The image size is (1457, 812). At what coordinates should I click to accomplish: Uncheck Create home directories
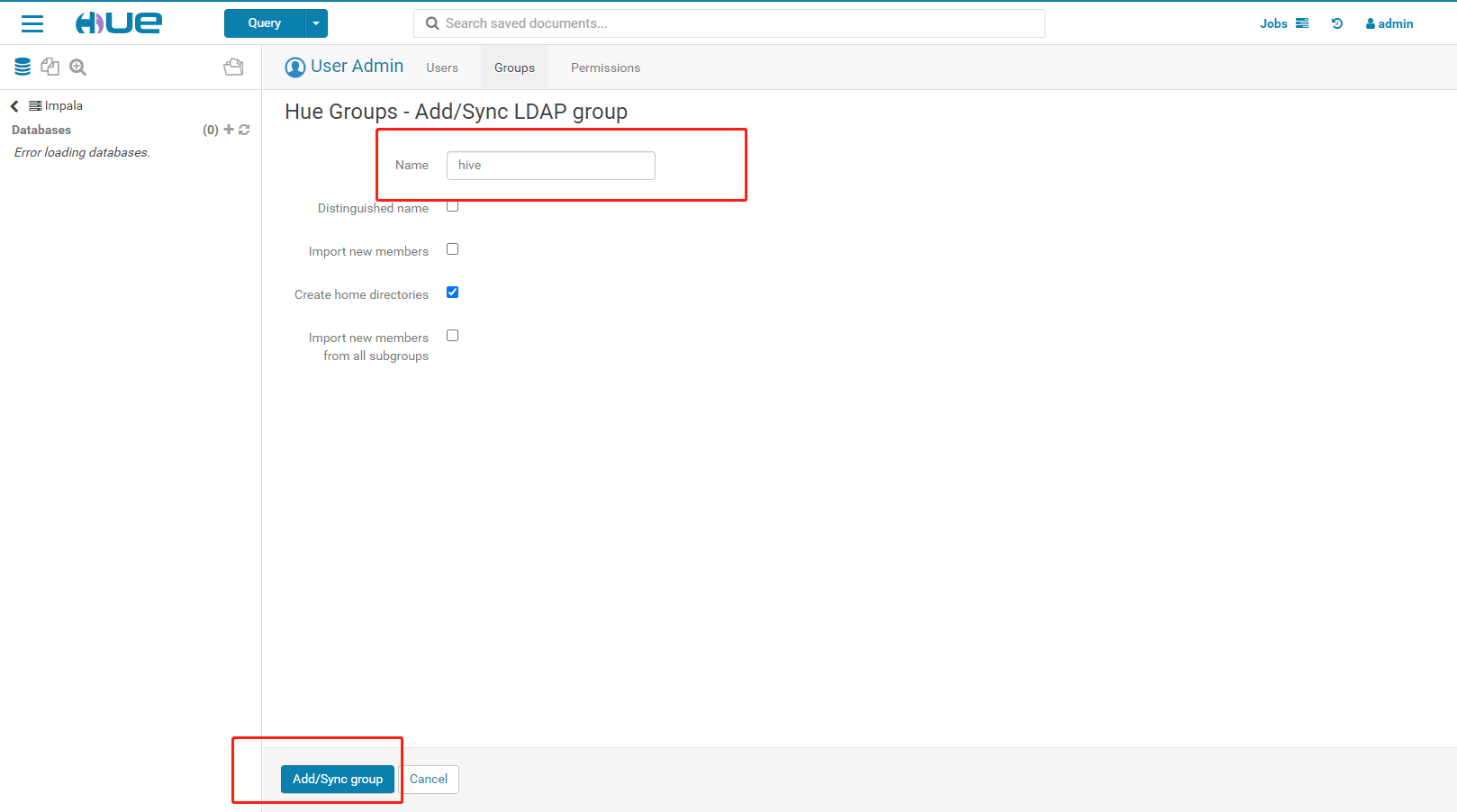pyautogui.click(x=453, y=293)
